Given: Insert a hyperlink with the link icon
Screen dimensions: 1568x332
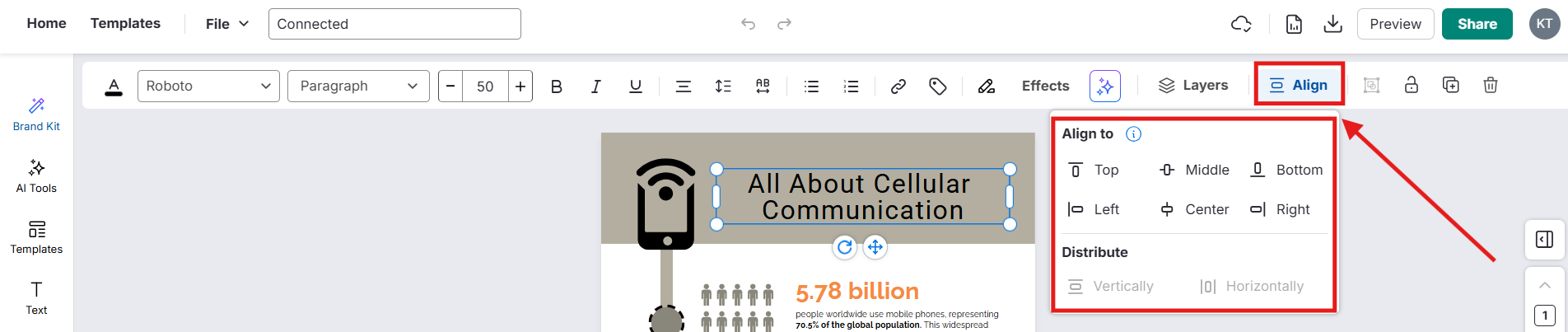Looking at the screenshot, I should [x=898, y=87].
